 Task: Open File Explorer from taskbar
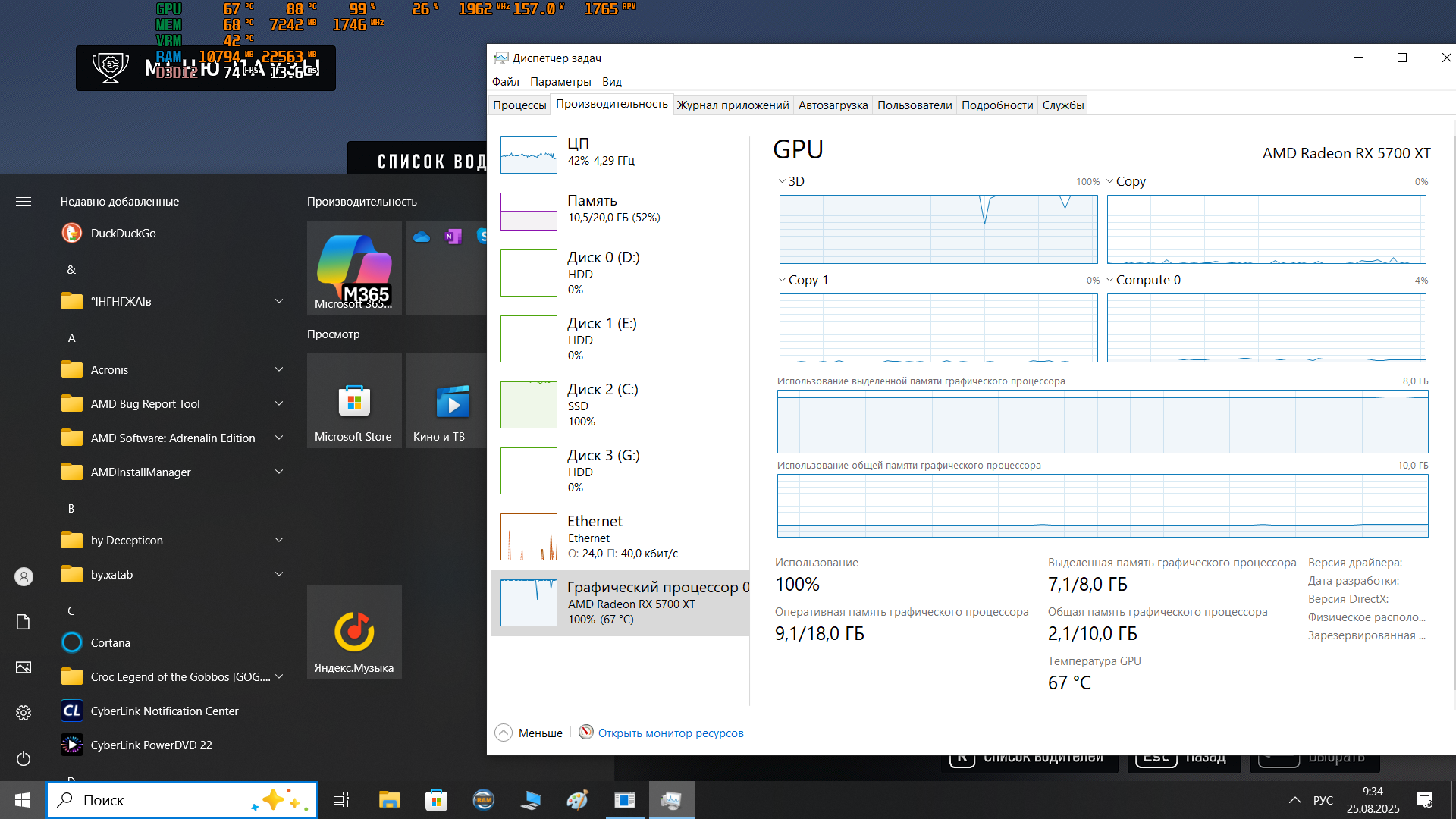pyautogui.click(x=389, y=800)
